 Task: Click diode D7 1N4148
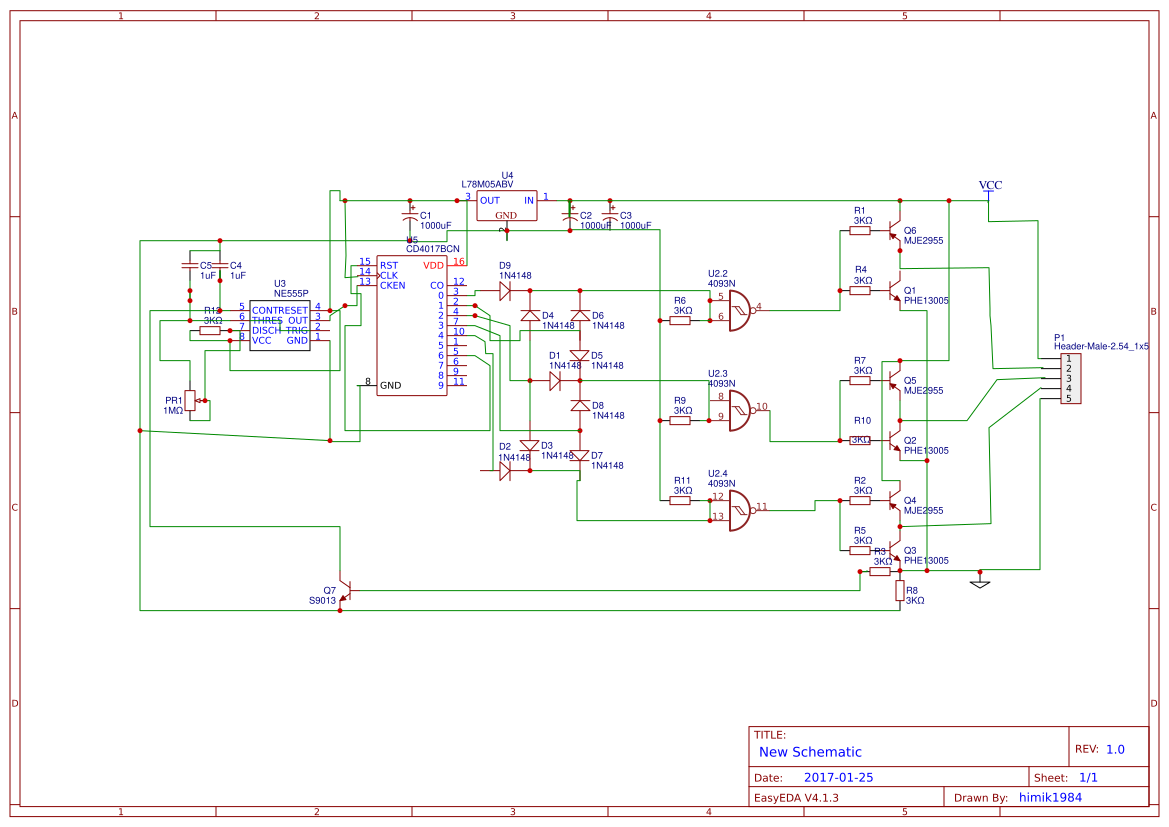coord(578,456)
